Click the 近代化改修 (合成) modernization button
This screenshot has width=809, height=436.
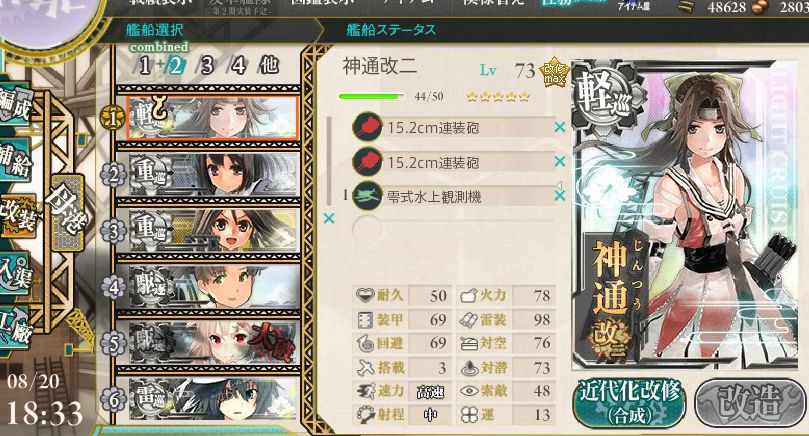(x=629, y=403)
